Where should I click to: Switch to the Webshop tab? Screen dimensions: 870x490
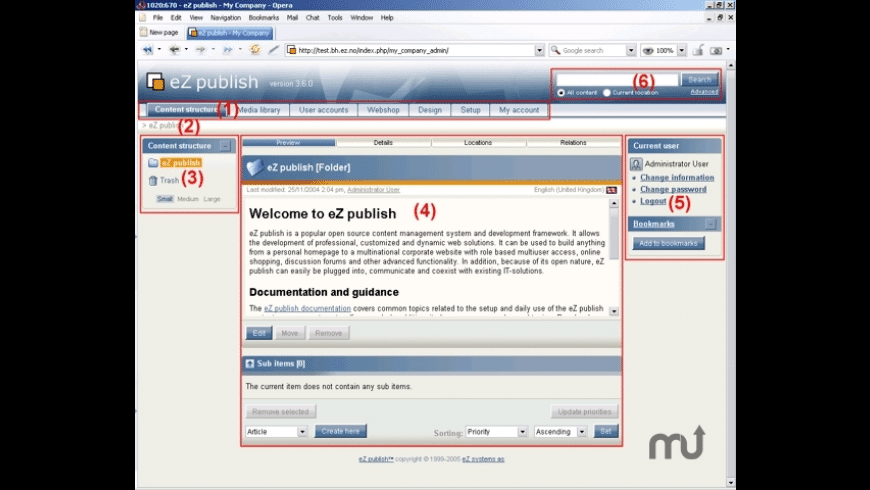[x=383, y=110]
